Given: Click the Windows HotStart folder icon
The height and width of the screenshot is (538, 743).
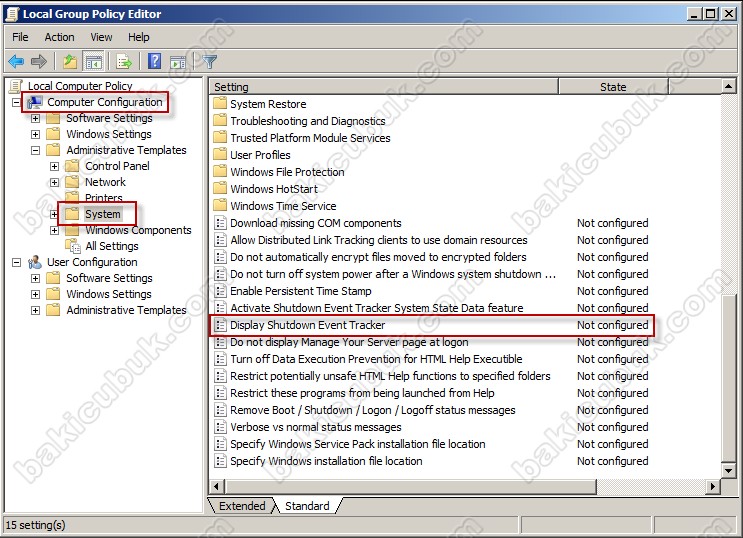Looking at the screenshot, I should (x=220, y=189).
